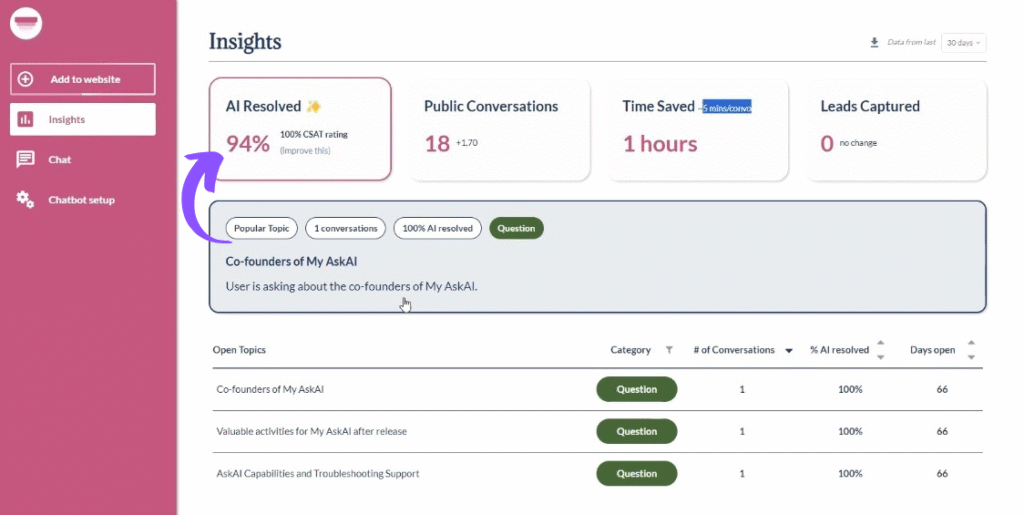
Task: Click the sparkle icon beside AI Resolved
Action: (x=314, y=107)
